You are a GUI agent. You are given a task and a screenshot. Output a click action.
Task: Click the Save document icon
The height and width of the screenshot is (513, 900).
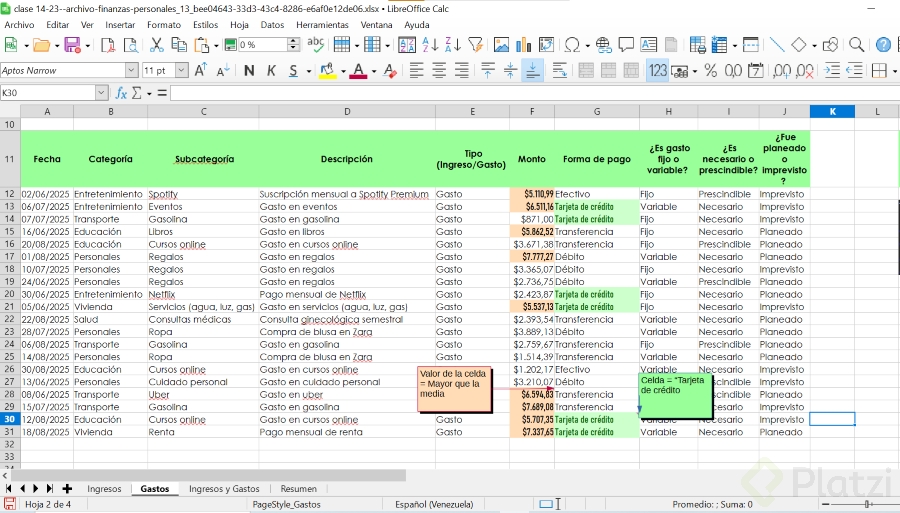pyautogui.click(x=71, y=45)
